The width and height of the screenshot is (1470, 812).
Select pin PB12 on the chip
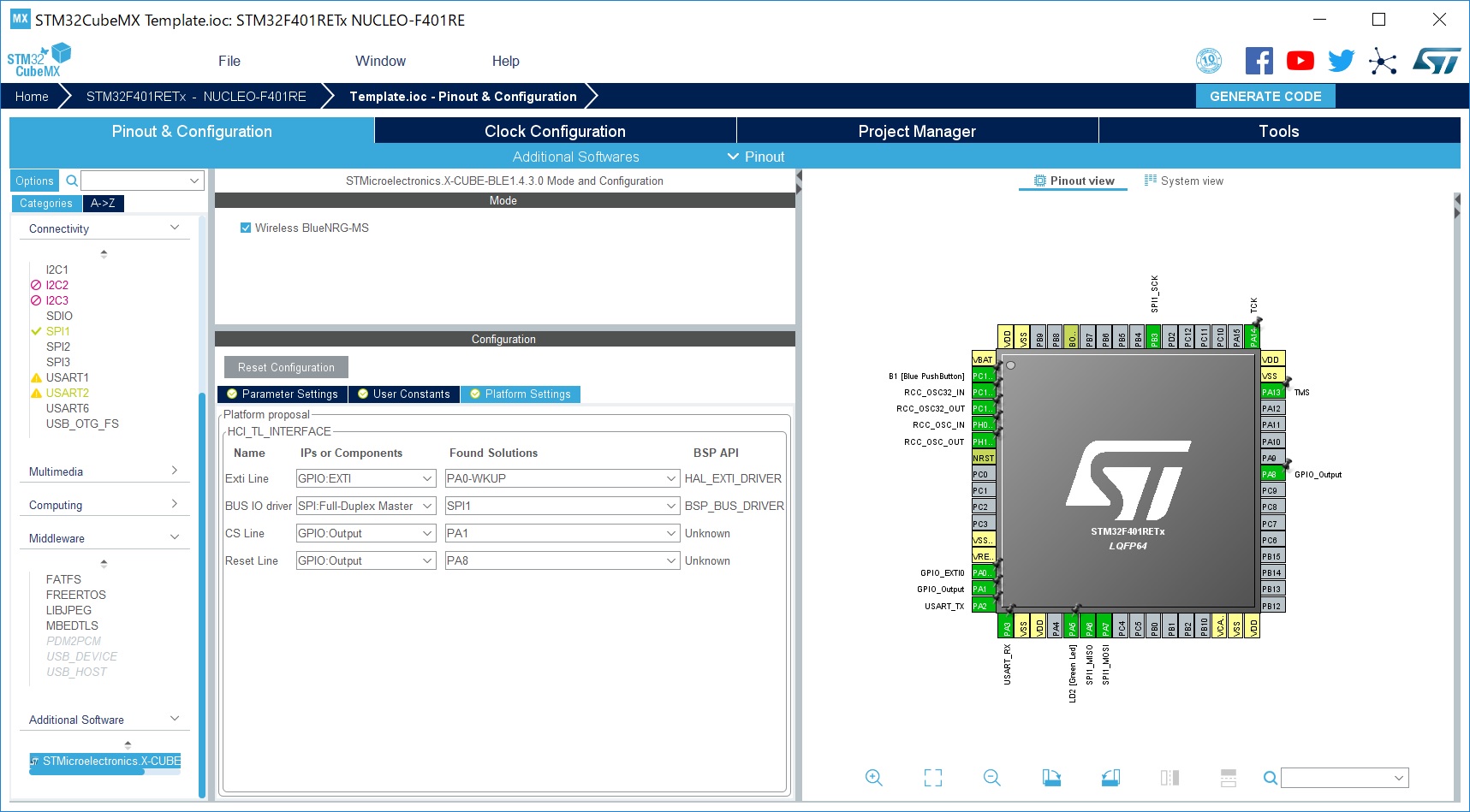click(x=1272, y=606)
